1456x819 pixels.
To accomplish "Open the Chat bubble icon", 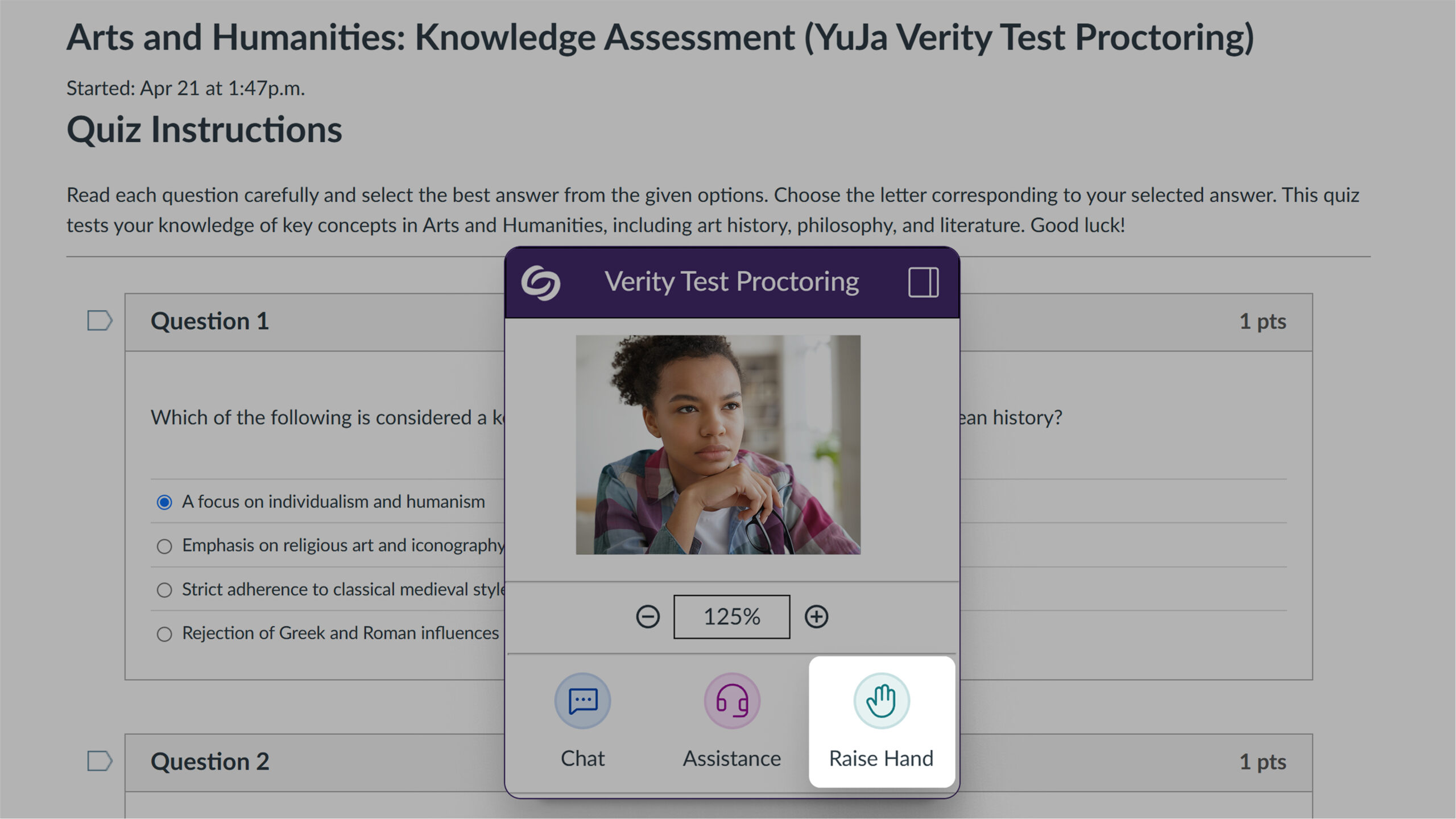I will (x=582, y=701).
